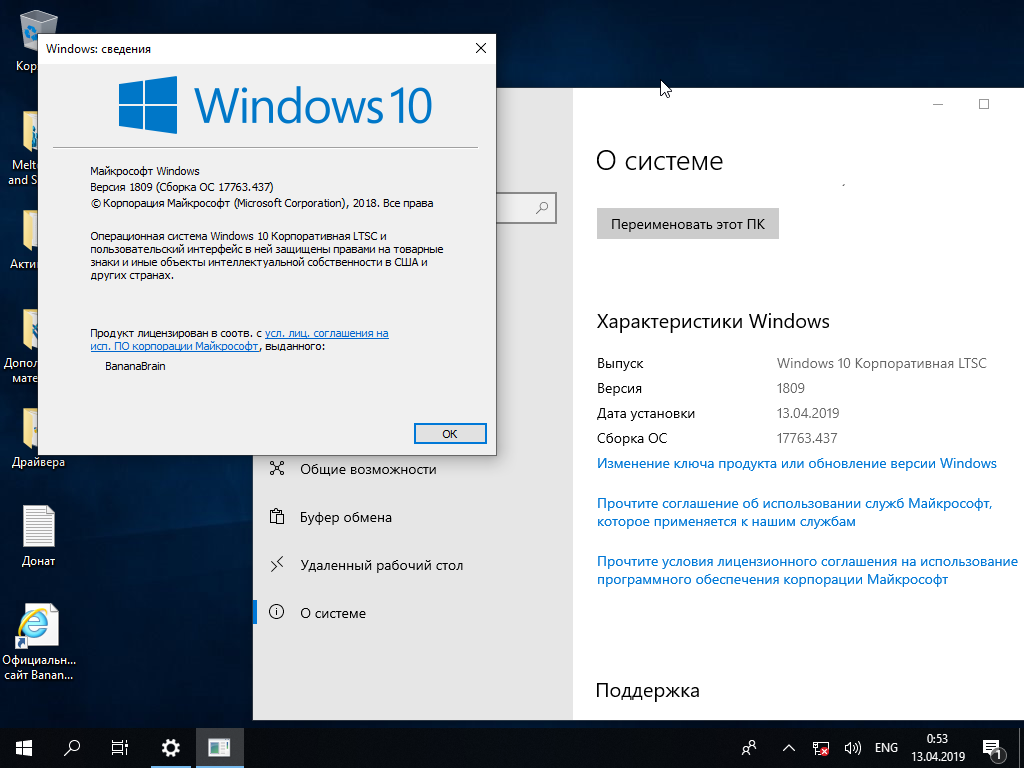Close the Windows: сведения dialog
The image size is (1024, 768).
[481, 48]
